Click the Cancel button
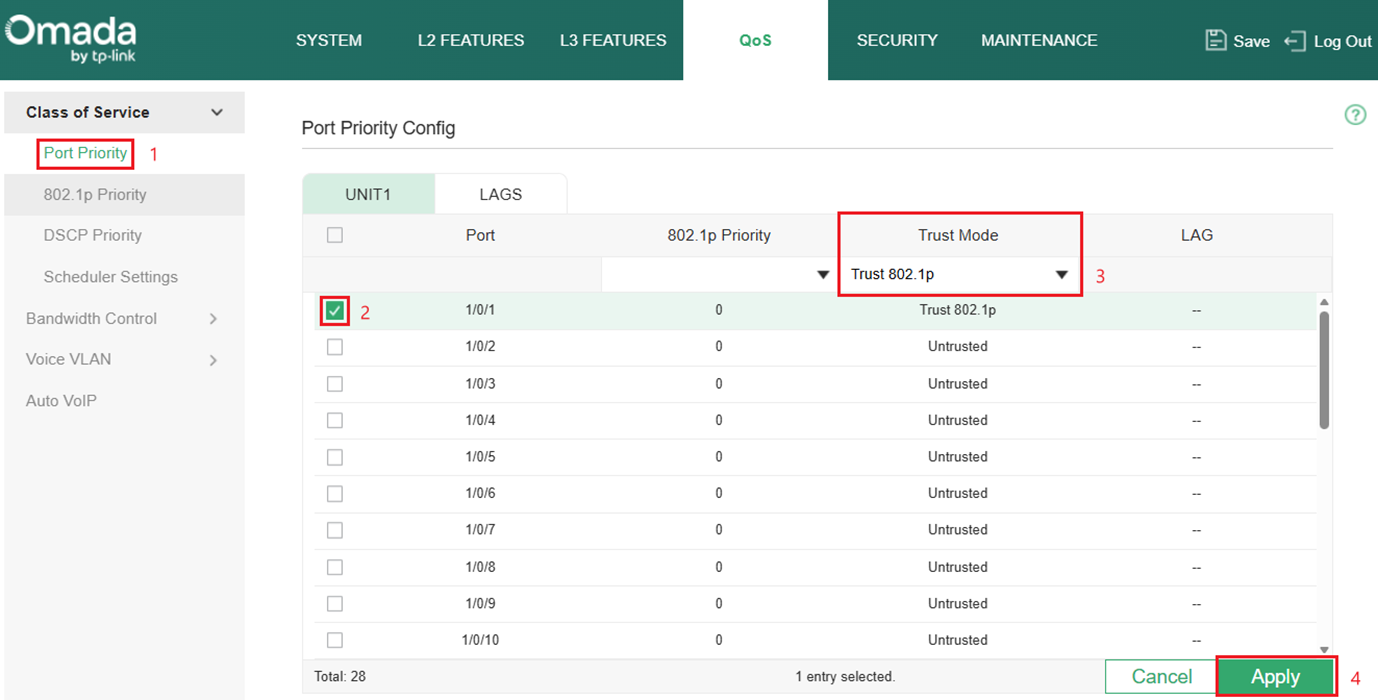Viewport: 1378px width, 700px height. pyautogui.click(x=1163, y=676)
